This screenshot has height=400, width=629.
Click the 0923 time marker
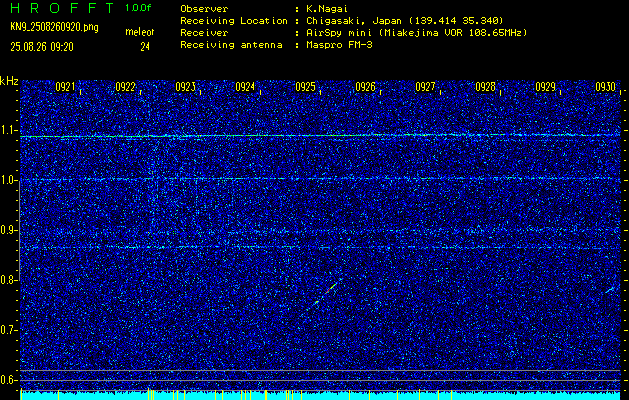coord(185,87)
